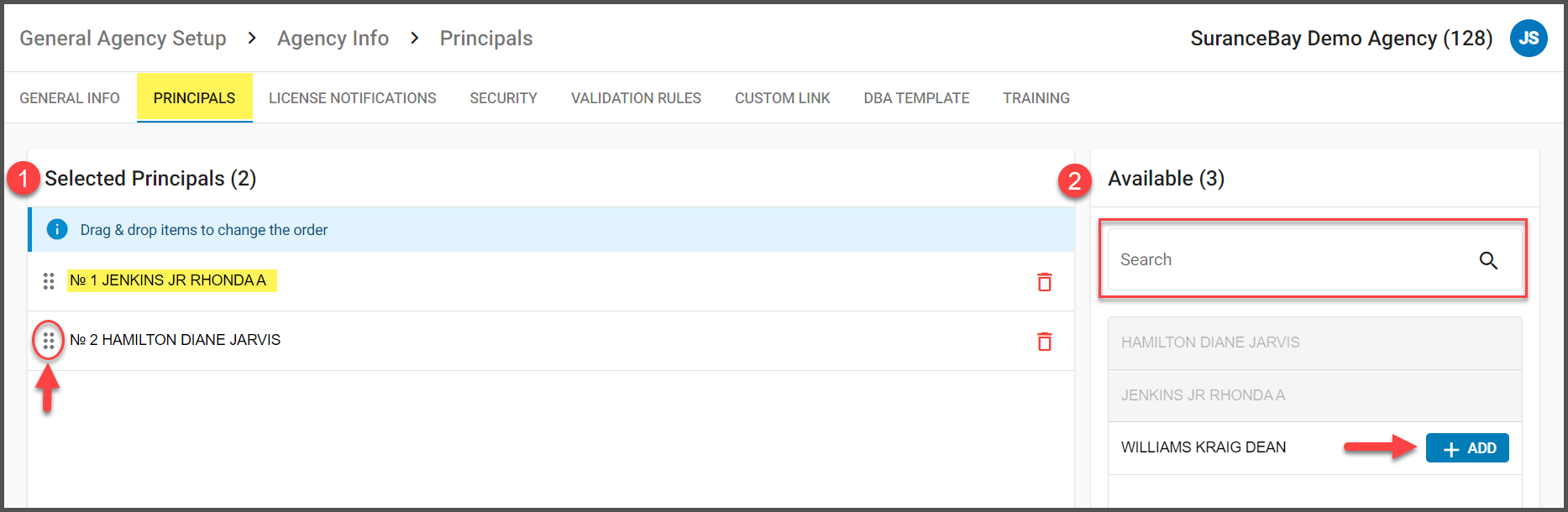Click the breadcrumb chevron after Agency Info

414,39
